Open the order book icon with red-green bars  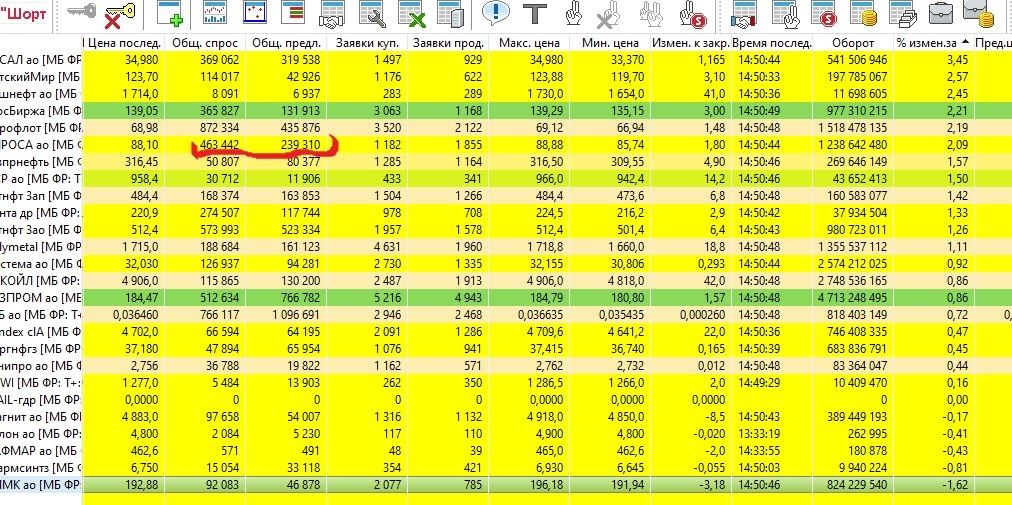(x=294, y=12)
